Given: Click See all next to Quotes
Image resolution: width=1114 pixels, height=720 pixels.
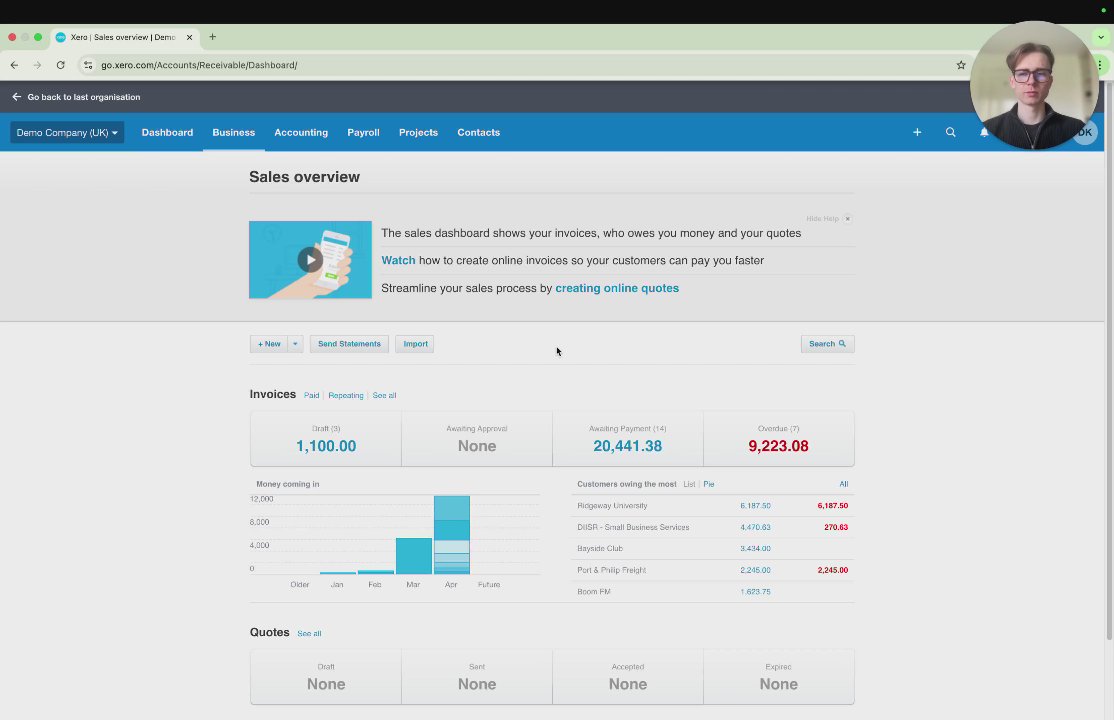Looking at the screenshot, I should click(x=309, y=633).
